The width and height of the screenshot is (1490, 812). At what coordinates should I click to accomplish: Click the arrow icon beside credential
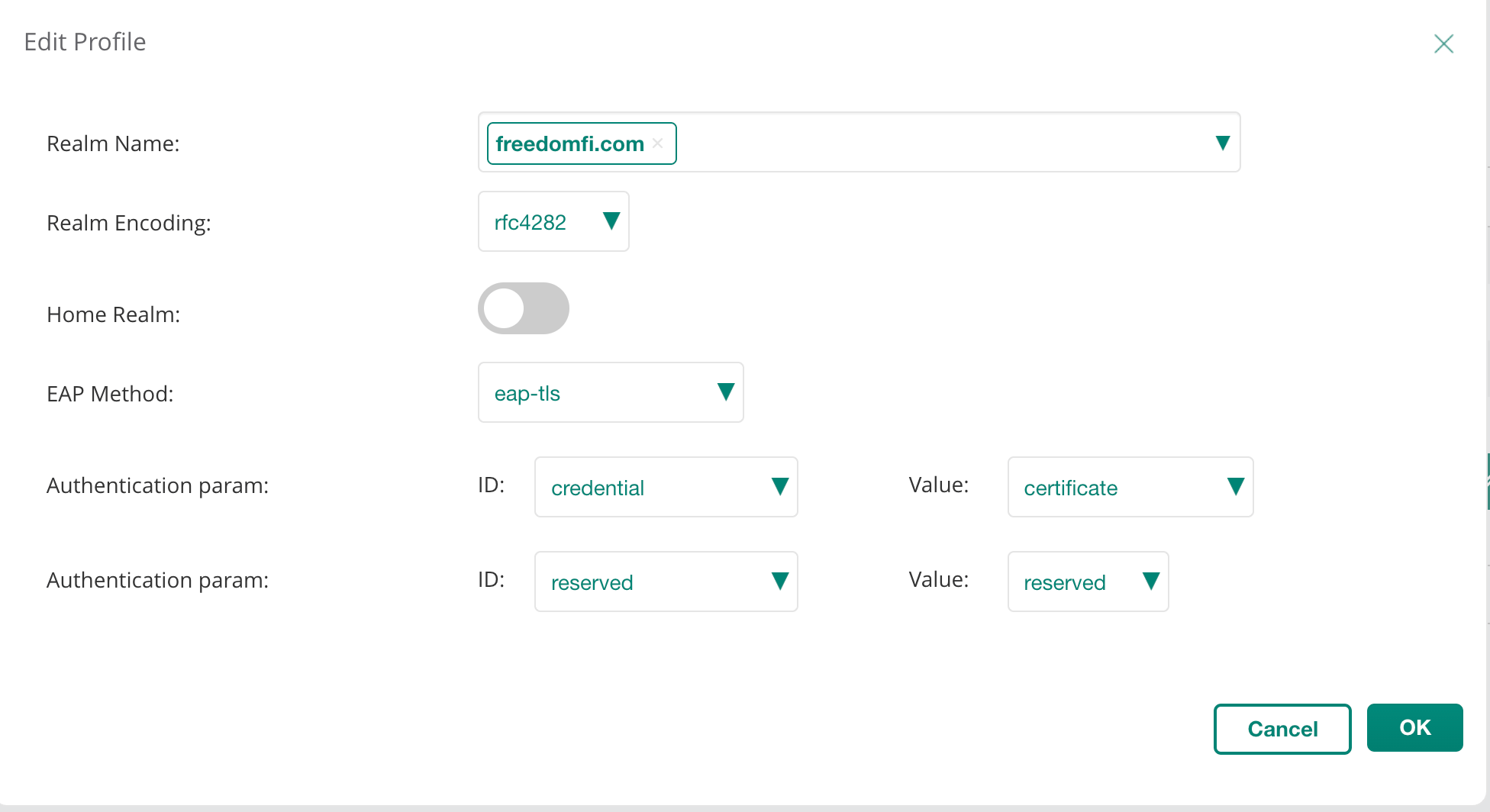(x=779, y=487)
